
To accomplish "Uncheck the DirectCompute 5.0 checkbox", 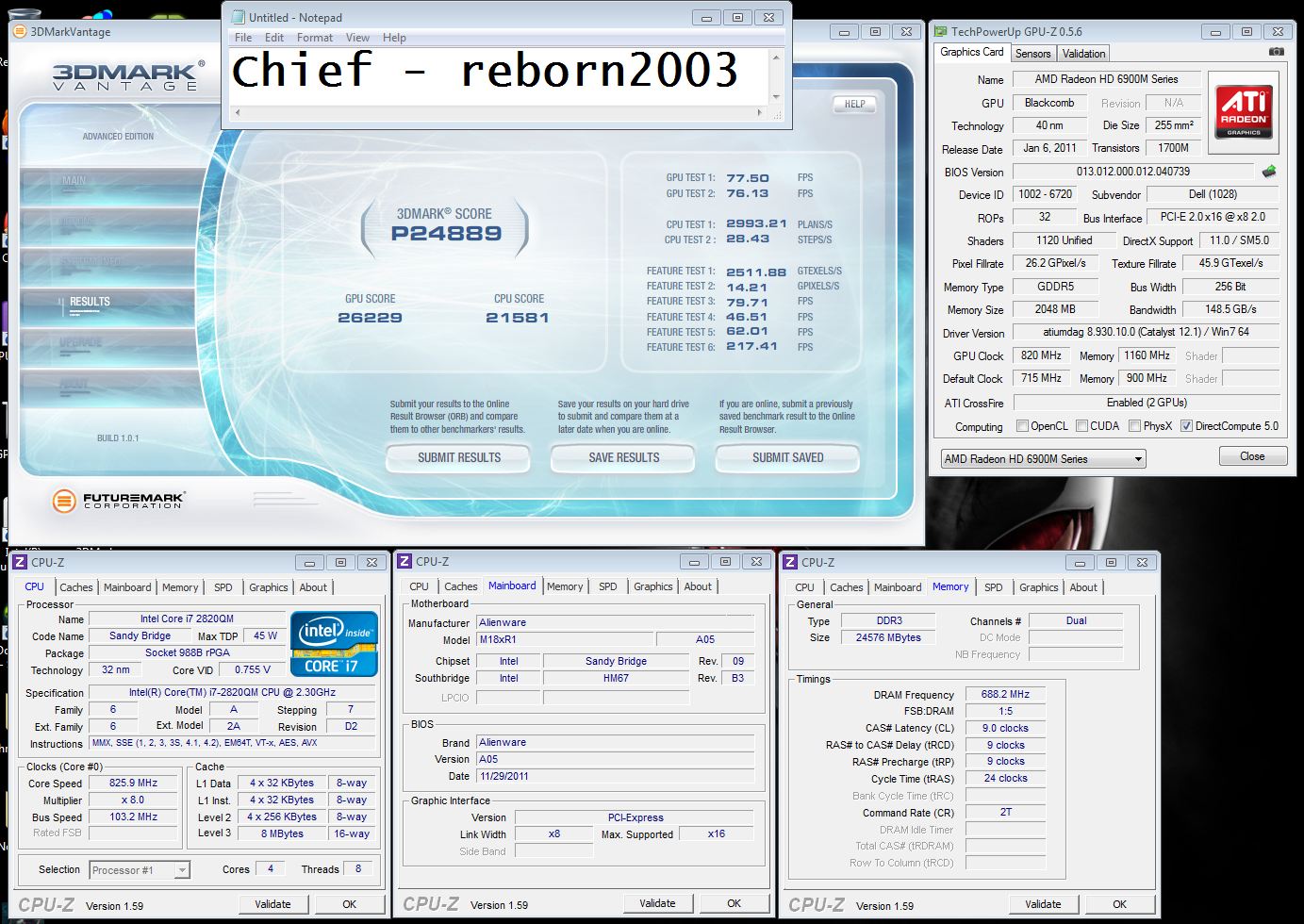I will coord(1186,426).
